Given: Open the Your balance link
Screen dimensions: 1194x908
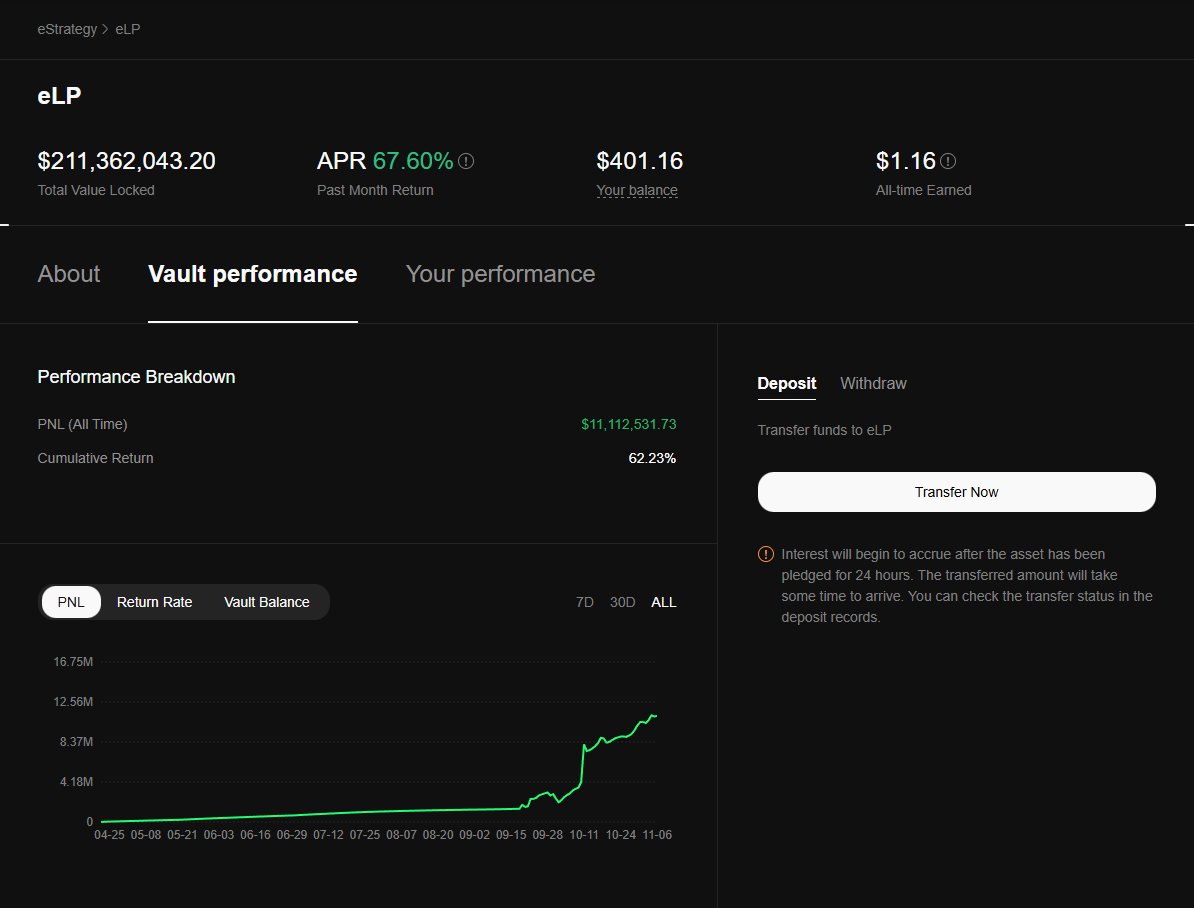Looking at the screenshot, I should (x=637, y=190).
